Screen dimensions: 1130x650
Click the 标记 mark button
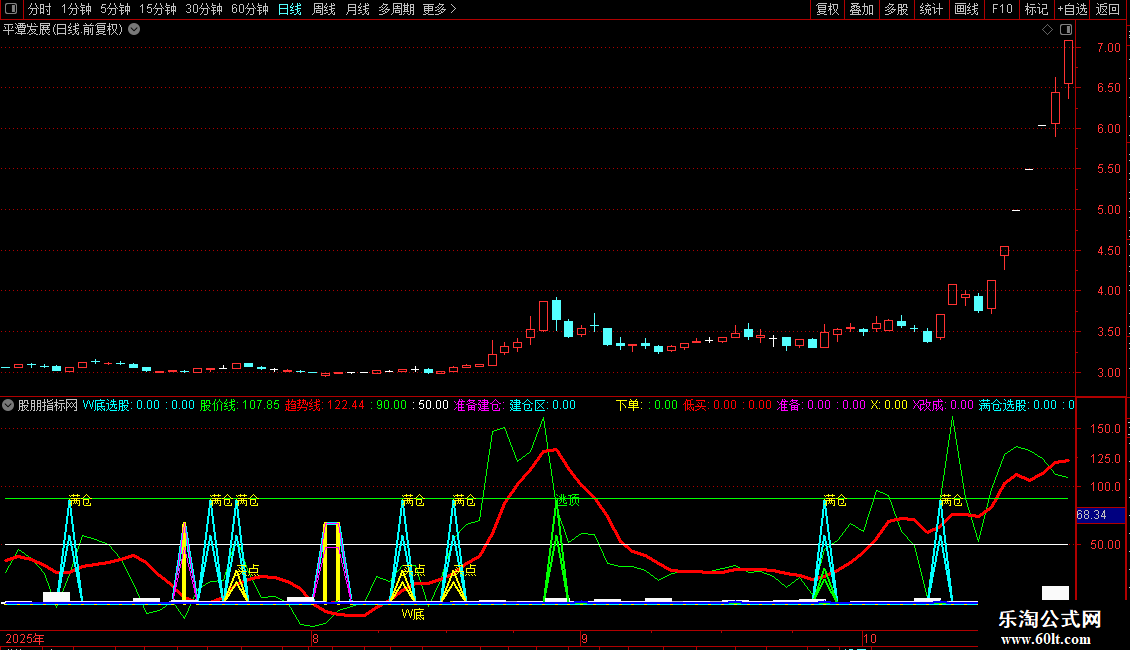[x=1036, y=9]
